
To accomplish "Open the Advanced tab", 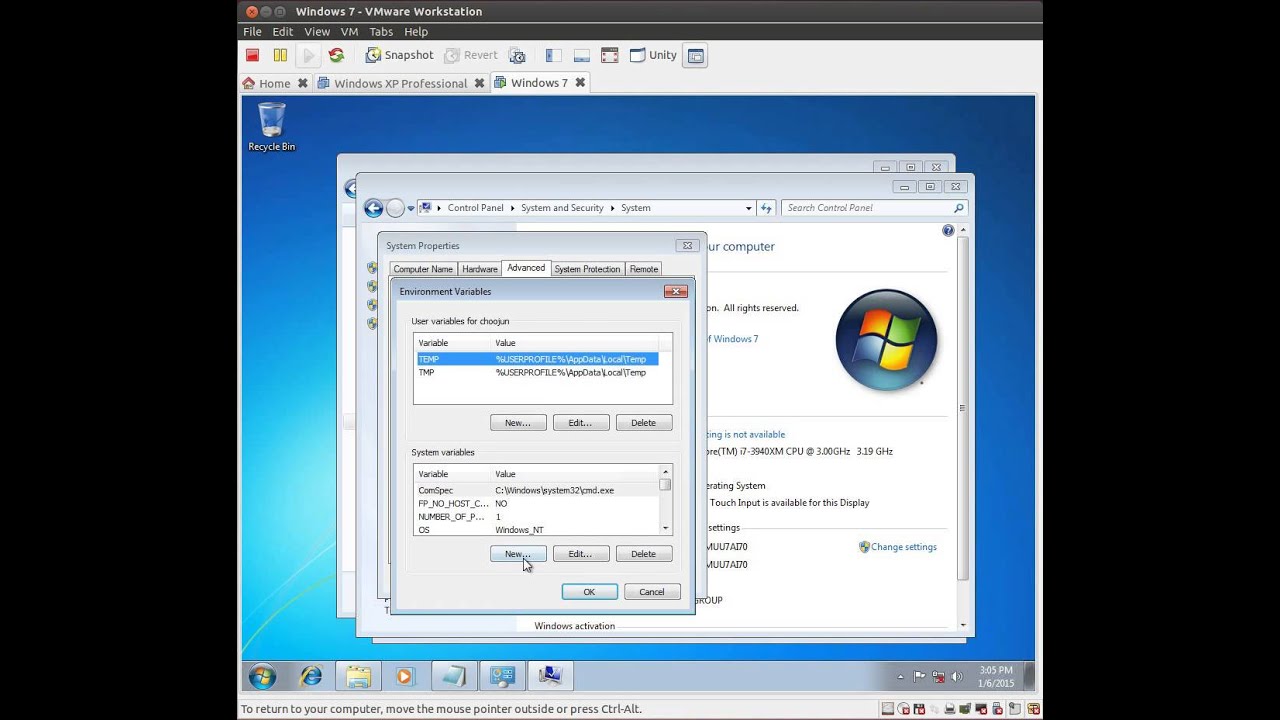I will pyautogui.click(x=526, y=268).
